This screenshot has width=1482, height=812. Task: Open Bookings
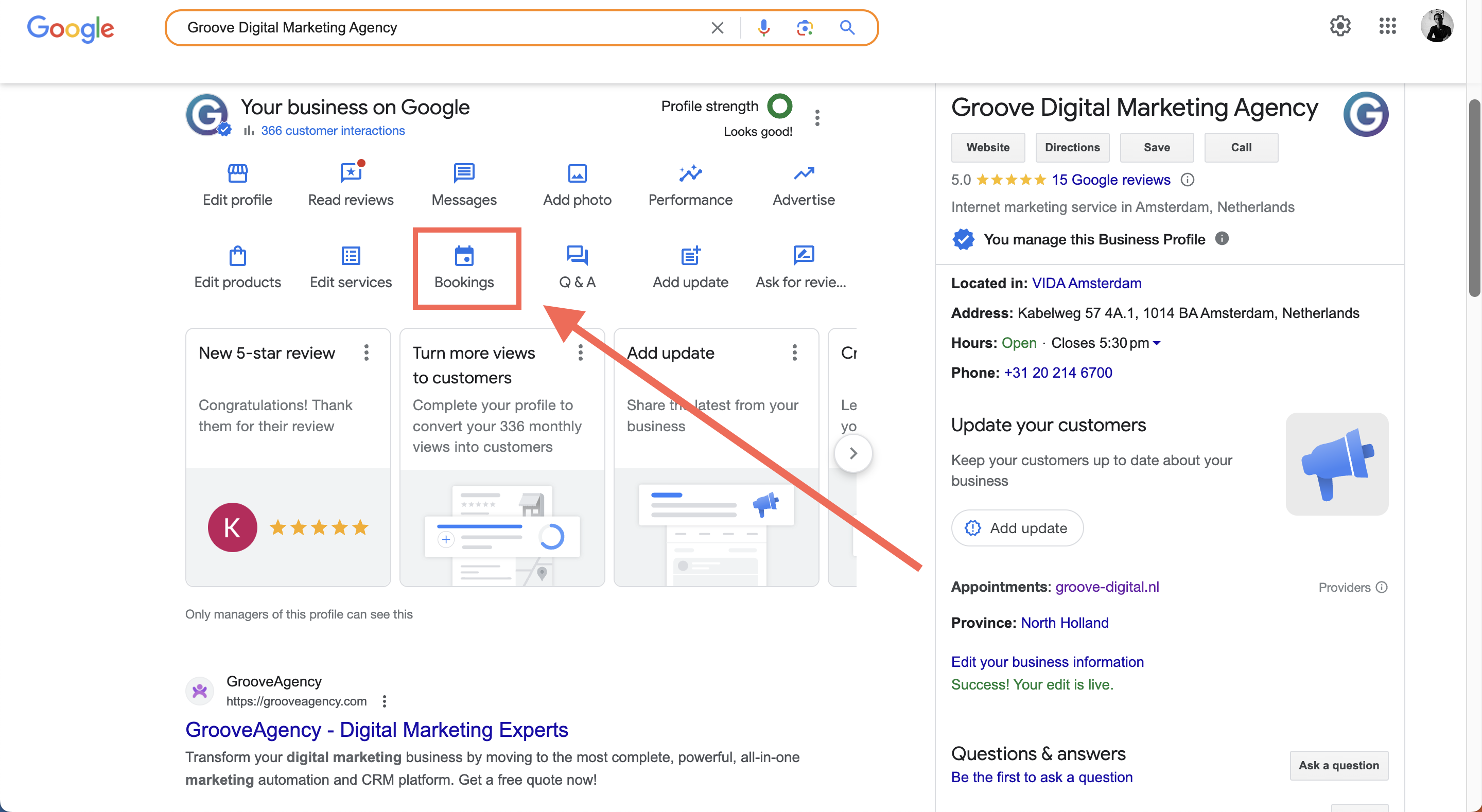click(464, 268)
